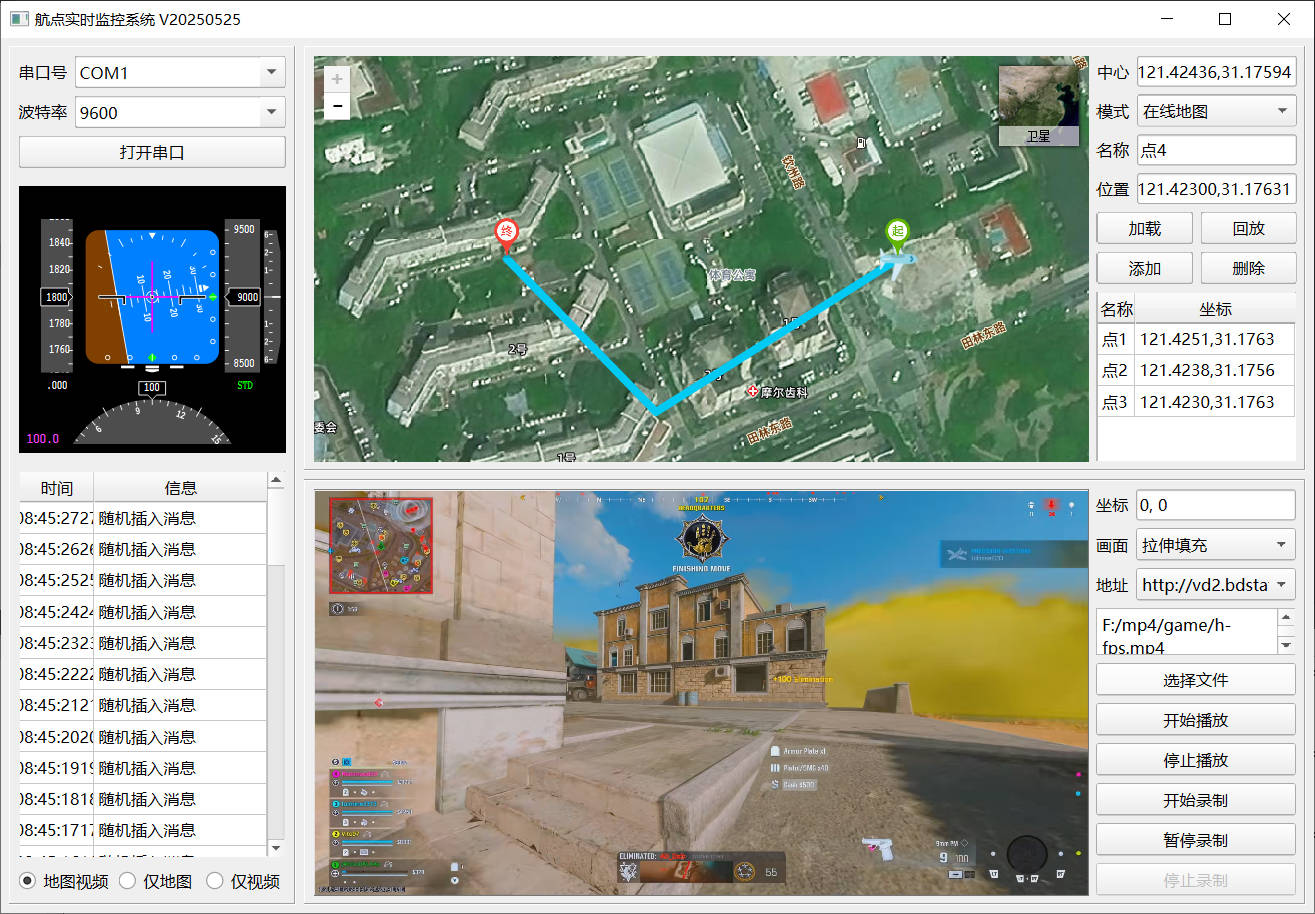This screenshot has width=1315, height=914.
Task: Click log table scrollbar up arrow
Action: [276, 481]
